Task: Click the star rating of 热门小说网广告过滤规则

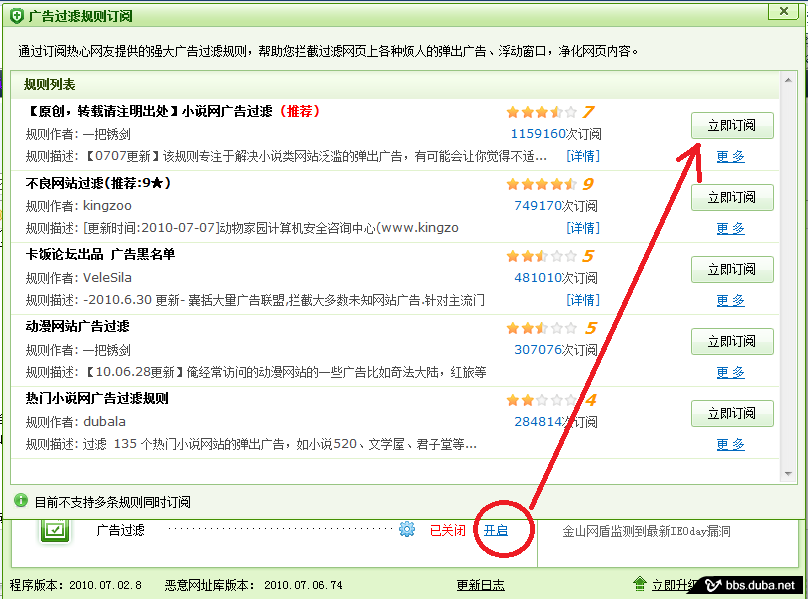Action: click(x=541, y=400)
